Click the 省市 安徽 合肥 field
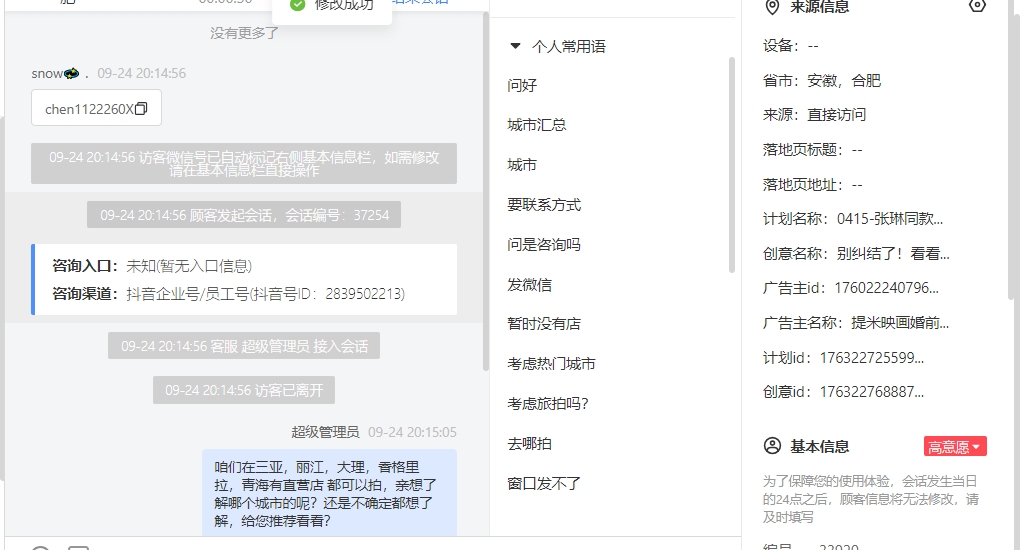1020x550 pixels. coord(822,81)
